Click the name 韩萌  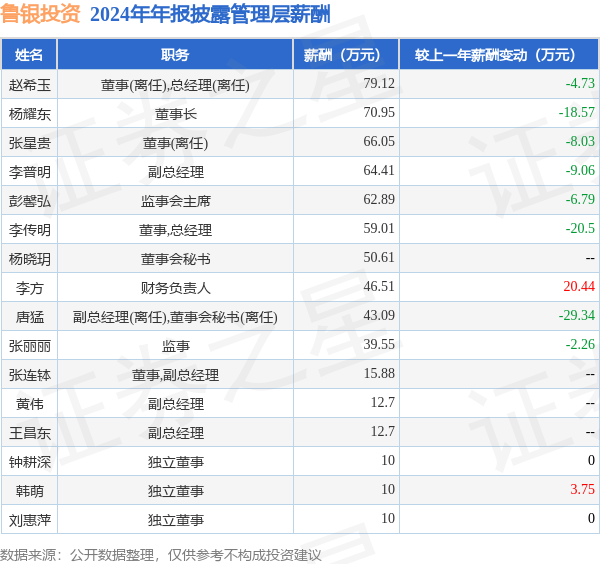(x=29, y=491)
